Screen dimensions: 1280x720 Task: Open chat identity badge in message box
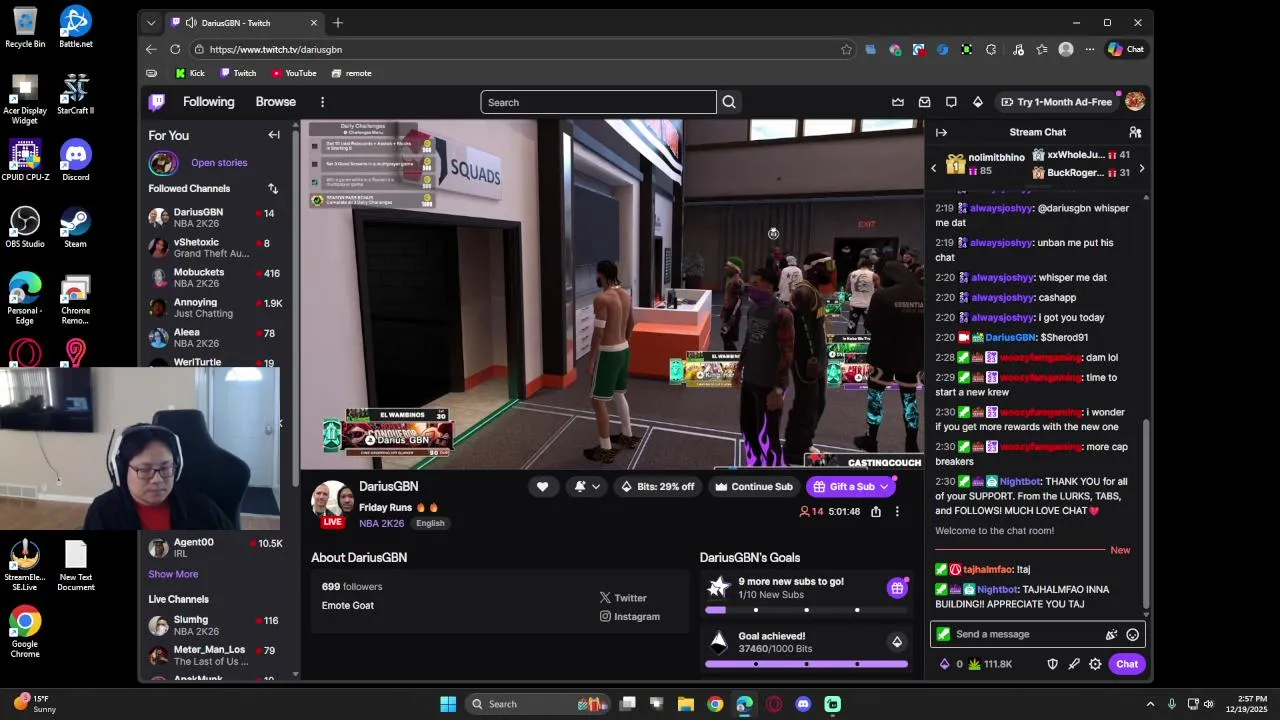pyautogui.click(x=943, y=634)
